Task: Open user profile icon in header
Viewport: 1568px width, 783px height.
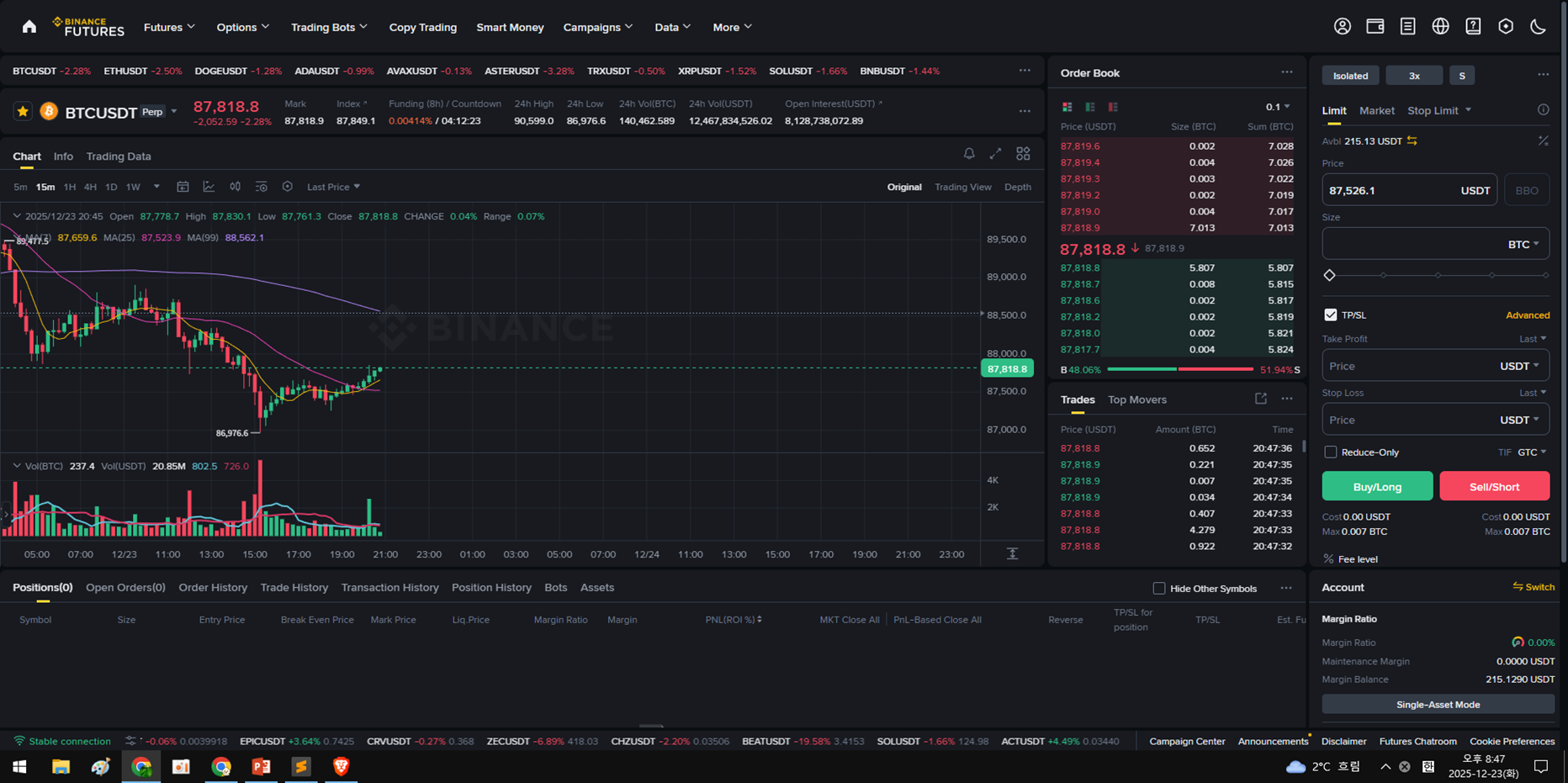Action: [1343, 27]
